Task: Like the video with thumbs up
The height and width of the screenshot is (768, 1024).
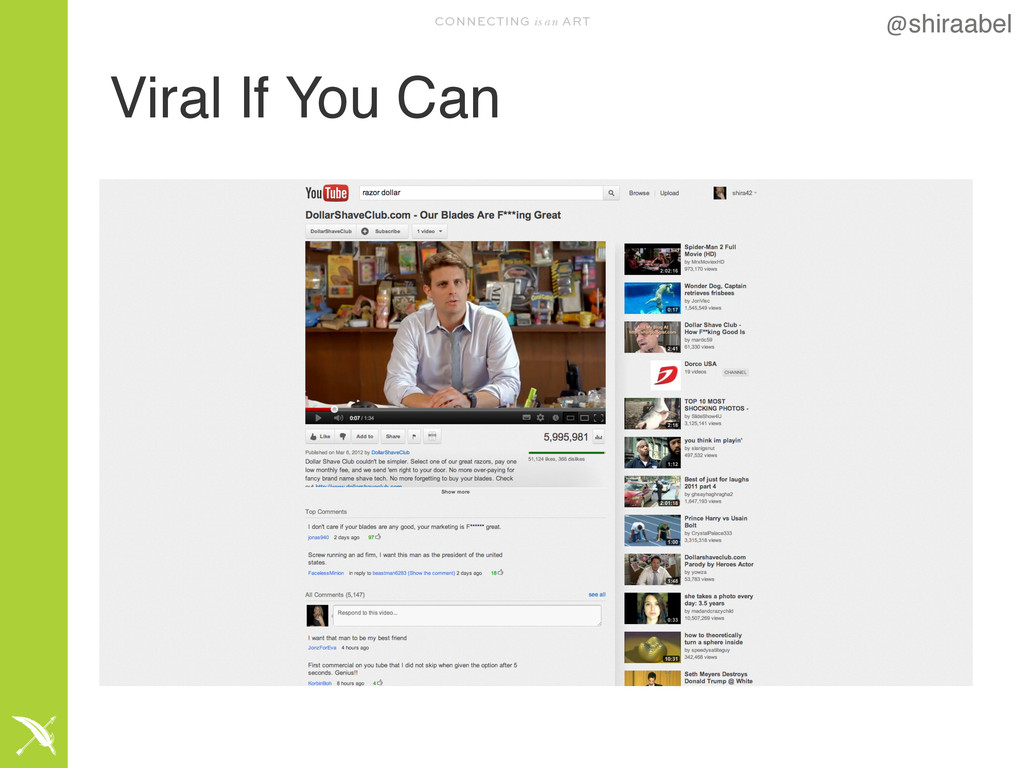Action: tap(320, 436)
